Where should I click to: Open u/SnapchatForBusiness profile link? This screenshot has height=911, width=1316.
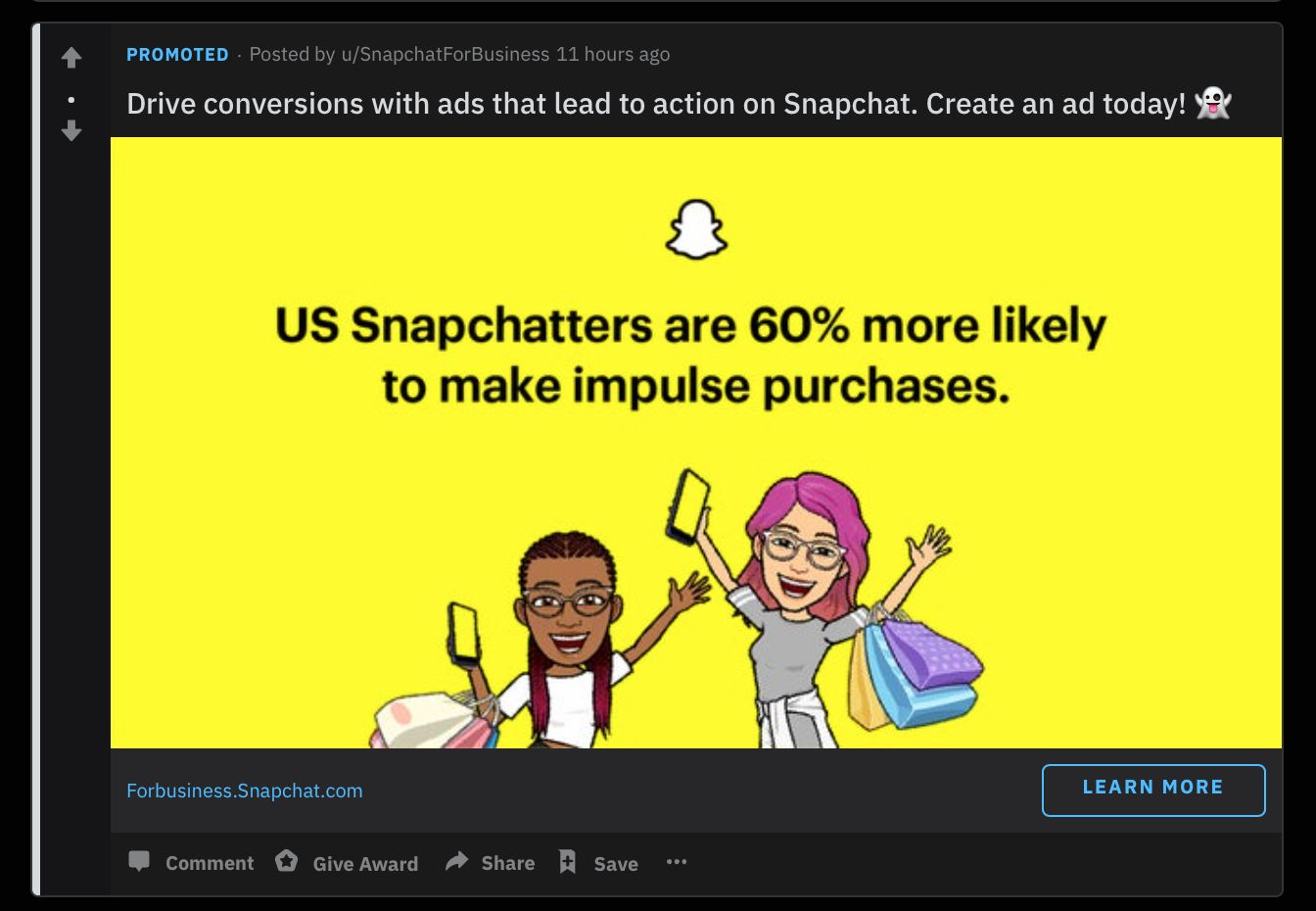pos(445,55)
